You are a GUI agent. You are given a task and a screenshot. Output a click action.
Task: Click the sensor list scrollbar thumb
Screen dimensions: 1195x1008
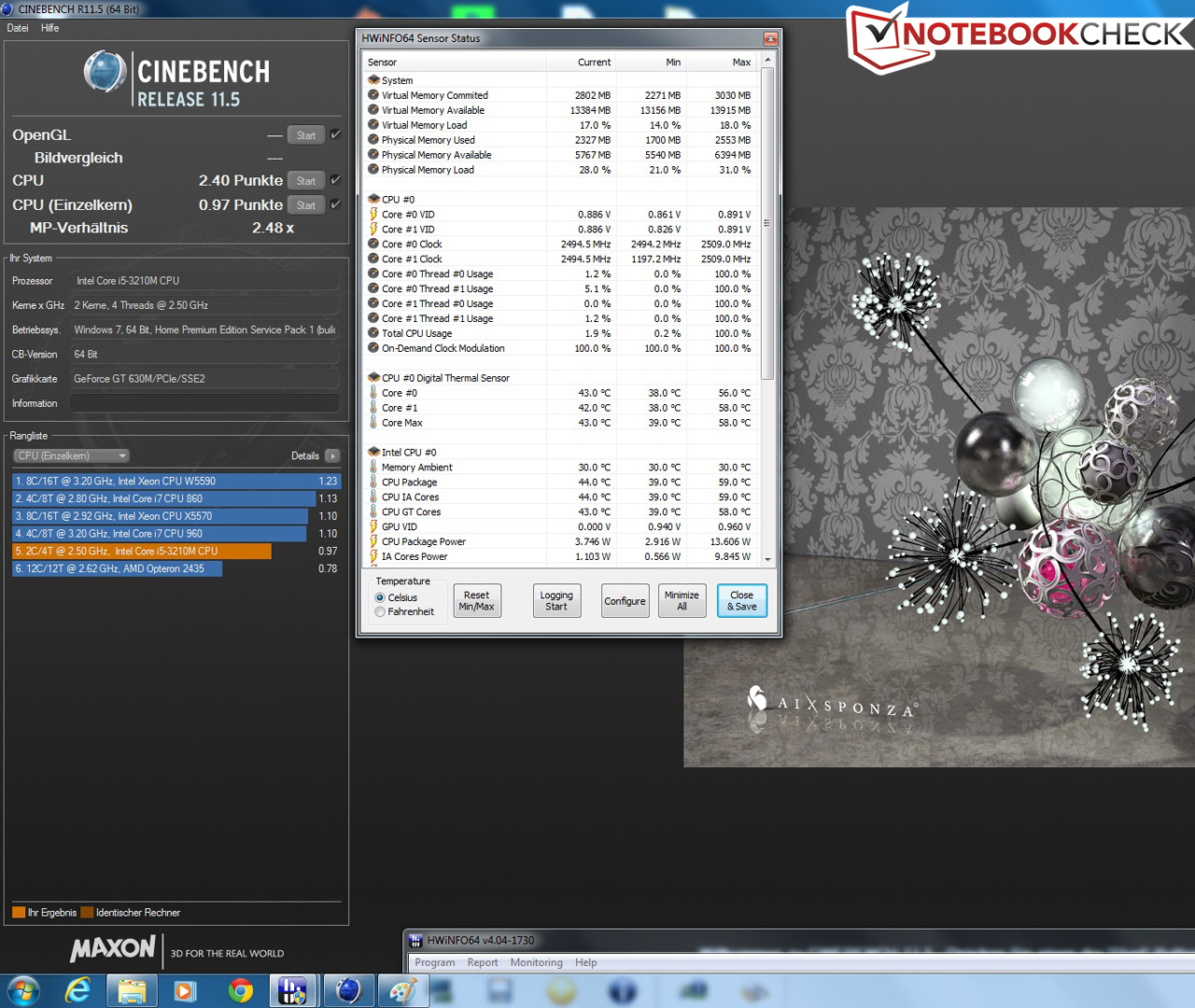768,224
